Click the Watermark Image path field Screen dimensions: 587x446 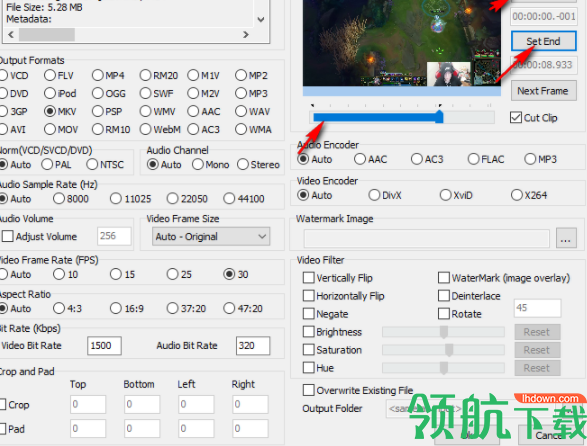pyautogui.click(x=426, y=239)
